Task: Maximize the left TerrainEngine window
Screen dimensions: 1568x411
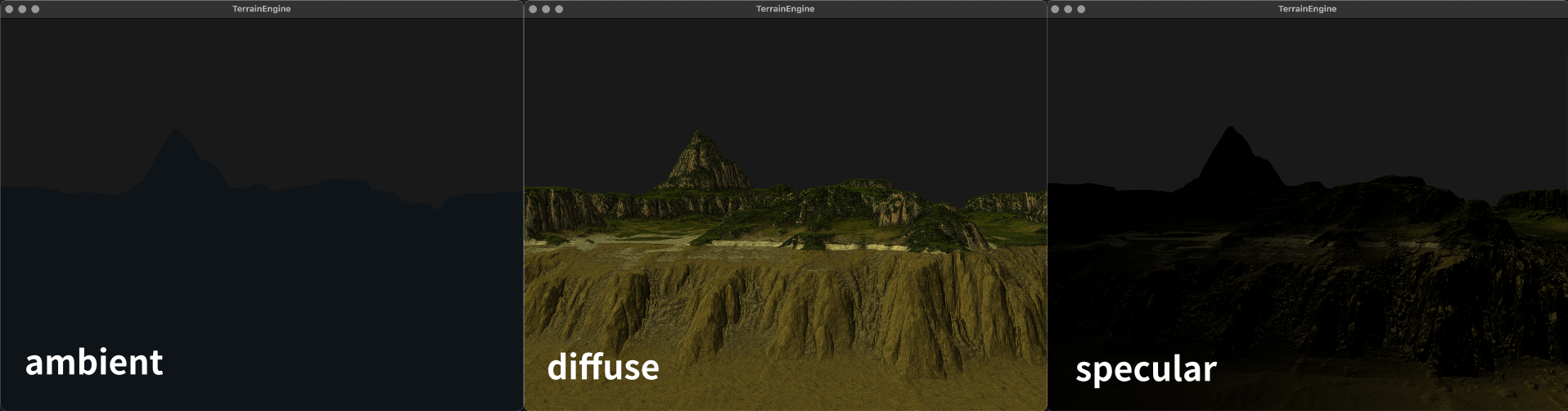Action: pos(35,9)
